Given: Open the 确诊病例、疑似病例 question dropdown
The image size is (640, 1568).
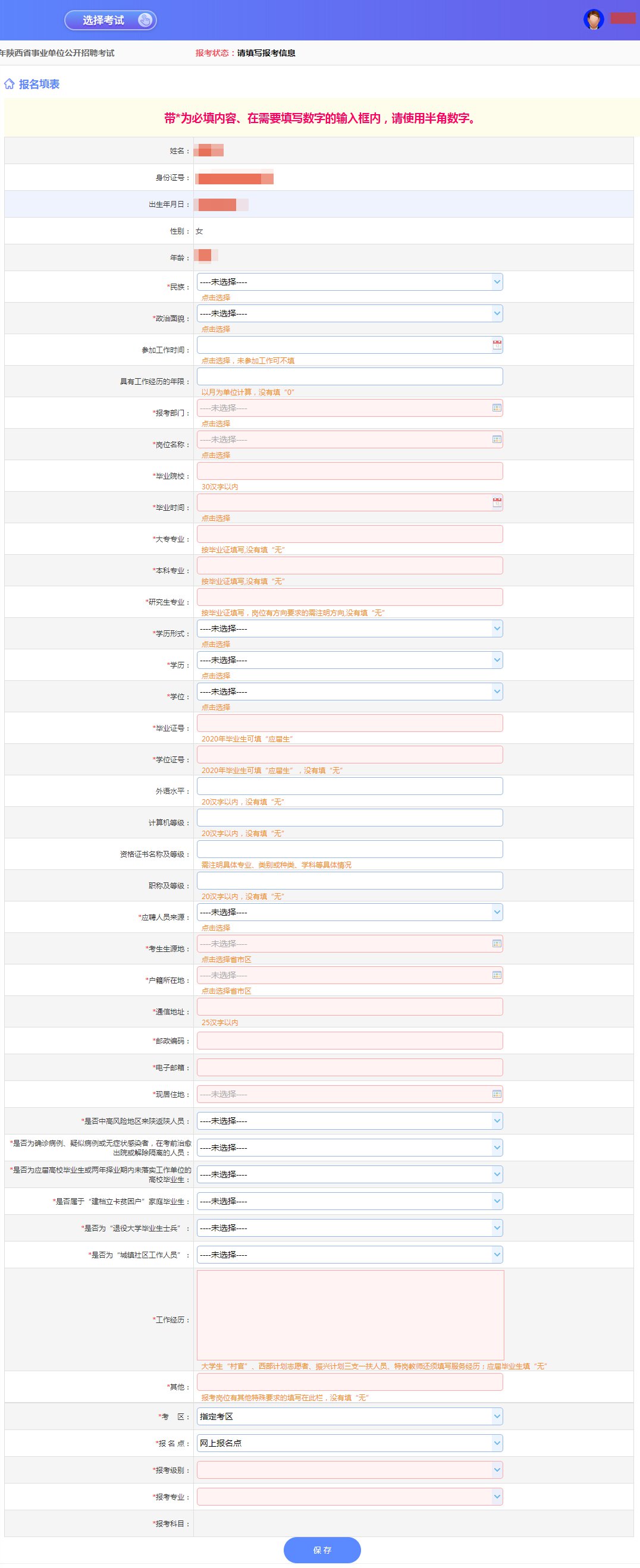Looking at the screenshot, I should 350,1148.
